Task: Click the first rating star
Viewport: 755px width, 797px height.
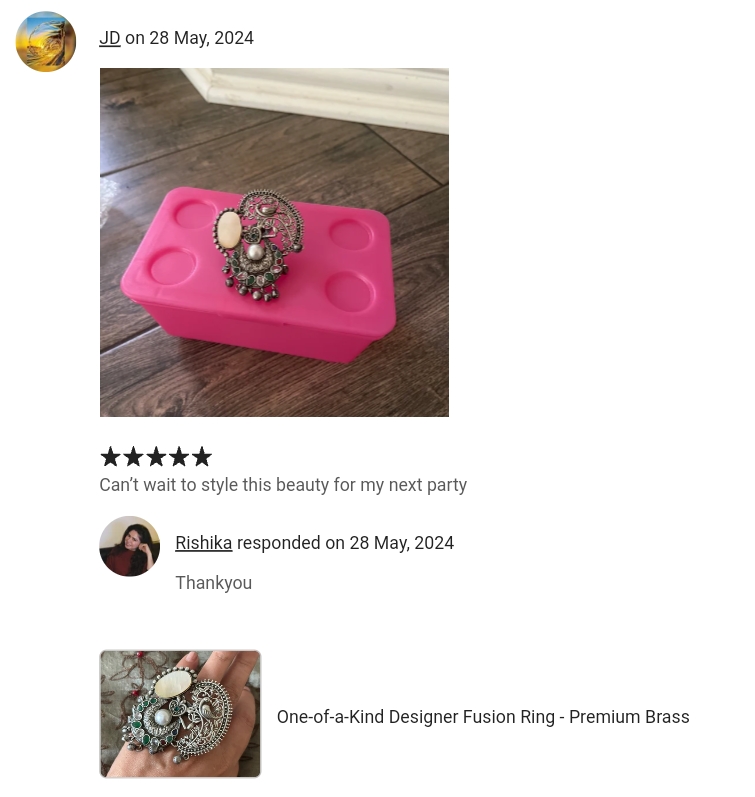Action: (110, 456)
